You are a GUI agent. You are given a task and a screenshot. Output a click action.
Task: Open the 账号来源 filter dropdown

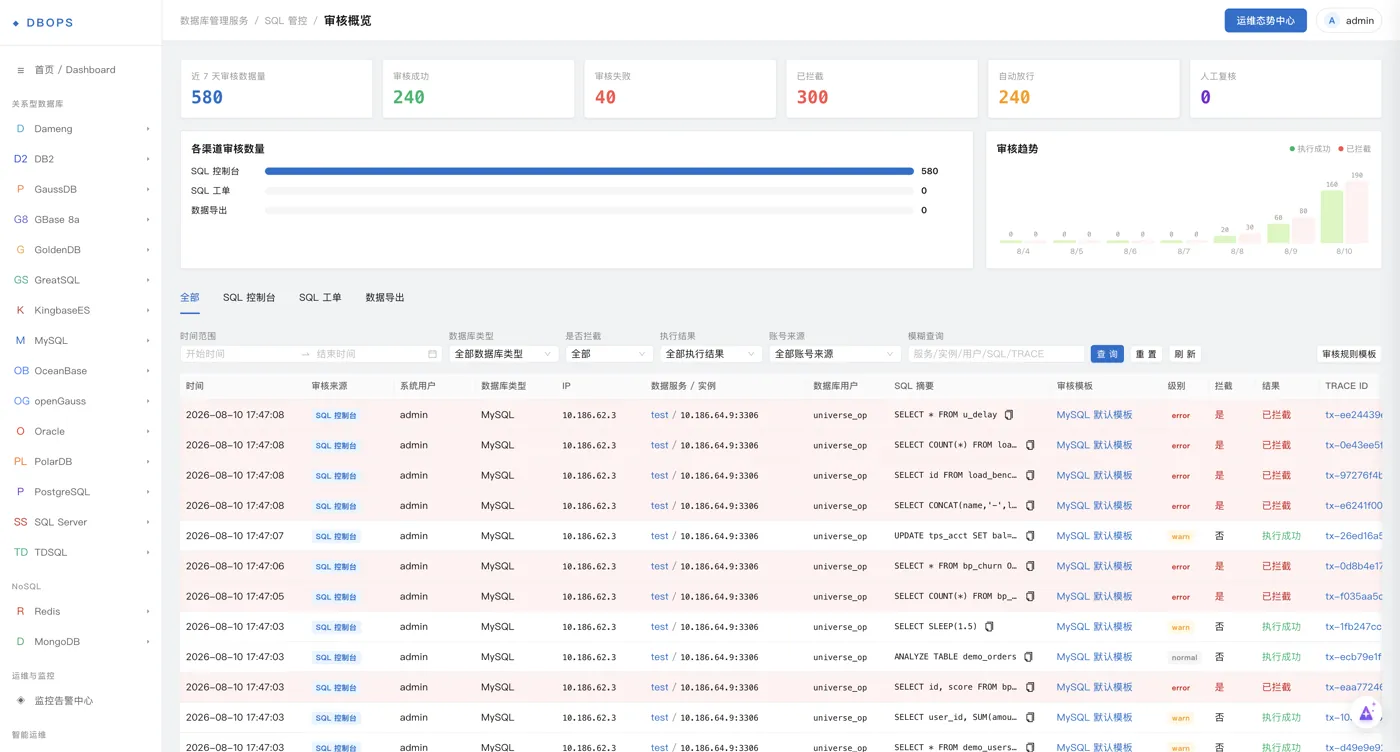pyautogui.click(x=835, y=354)
